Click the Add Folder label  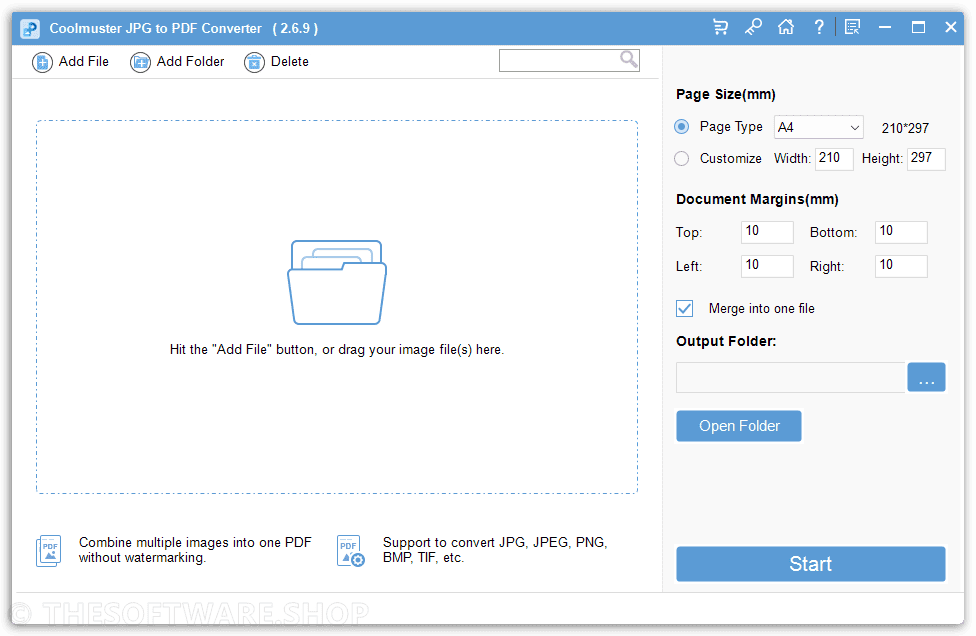click(x=190, y=62)
